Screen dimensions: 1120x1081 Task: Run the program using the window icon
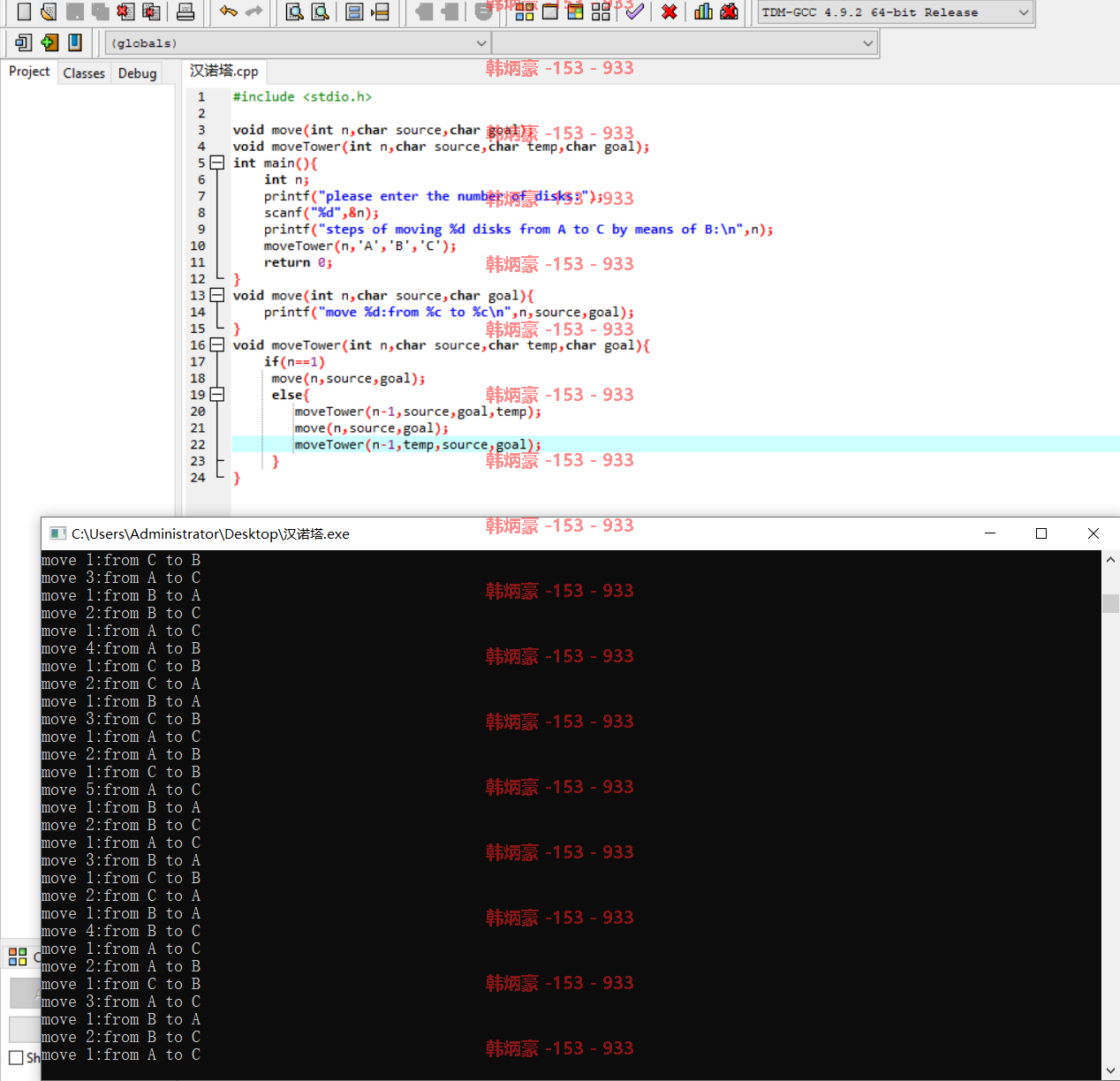point(549,11)
